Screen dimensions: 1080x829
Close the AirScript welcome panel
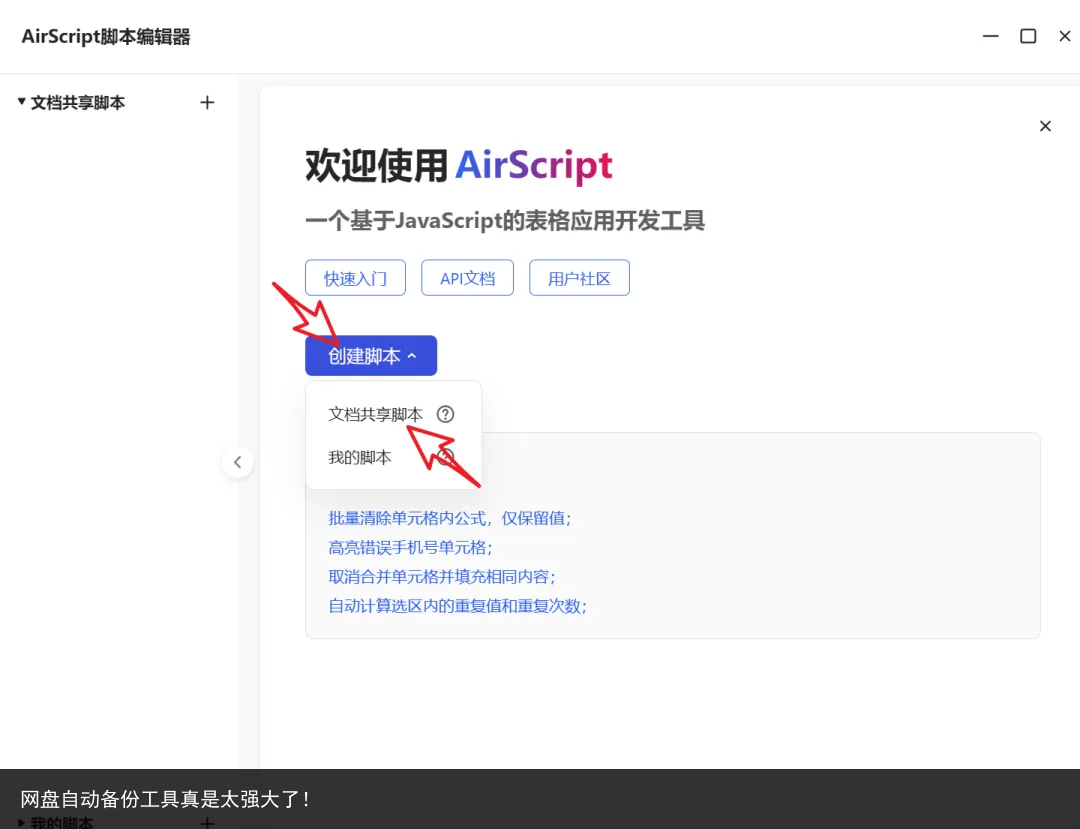[1045, 126]
